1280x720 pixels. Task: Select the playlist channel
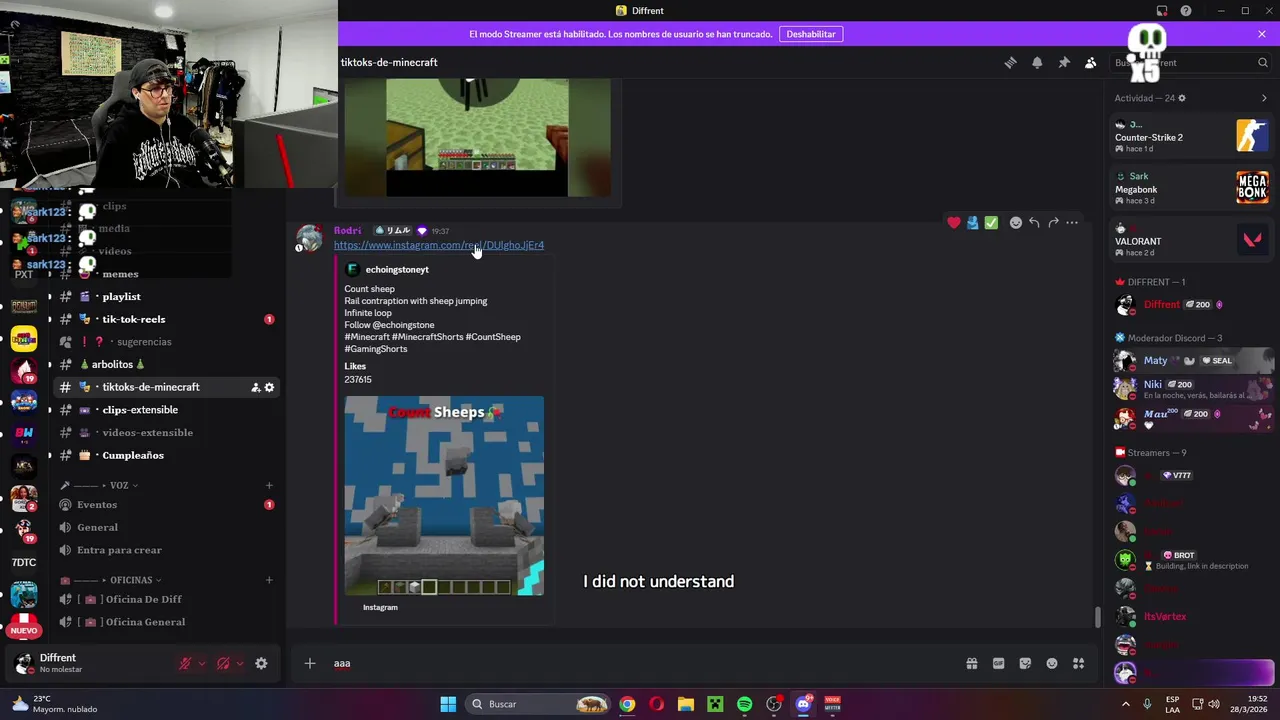tap(166, 296)
